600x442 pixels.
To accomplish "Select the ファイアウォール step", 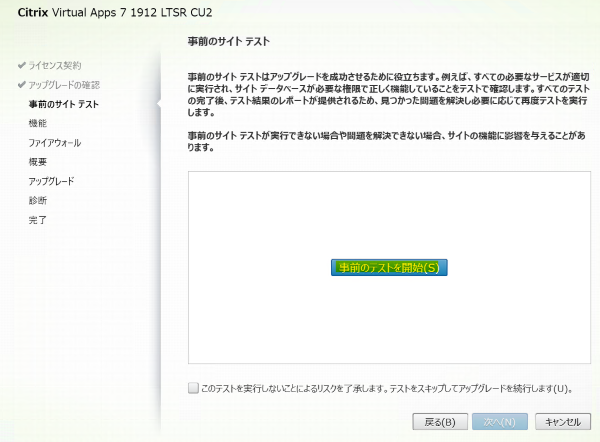I will (x=55, y=143).
